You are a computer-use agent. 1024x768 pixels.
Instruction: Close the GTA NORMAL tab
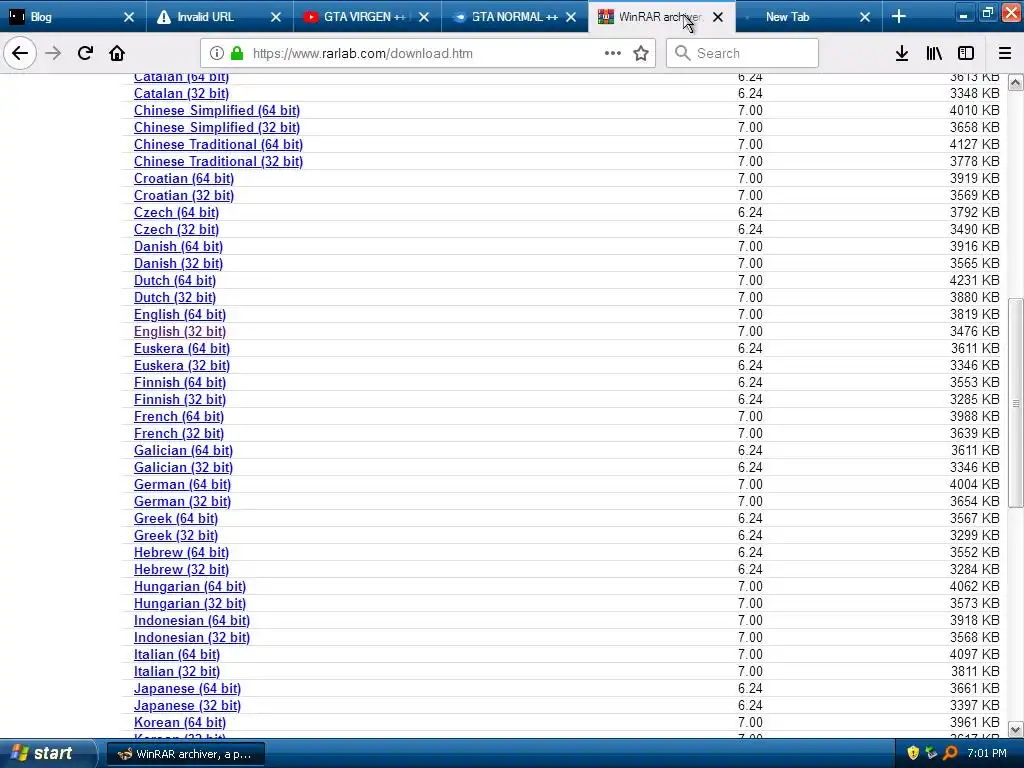[571, 17]
